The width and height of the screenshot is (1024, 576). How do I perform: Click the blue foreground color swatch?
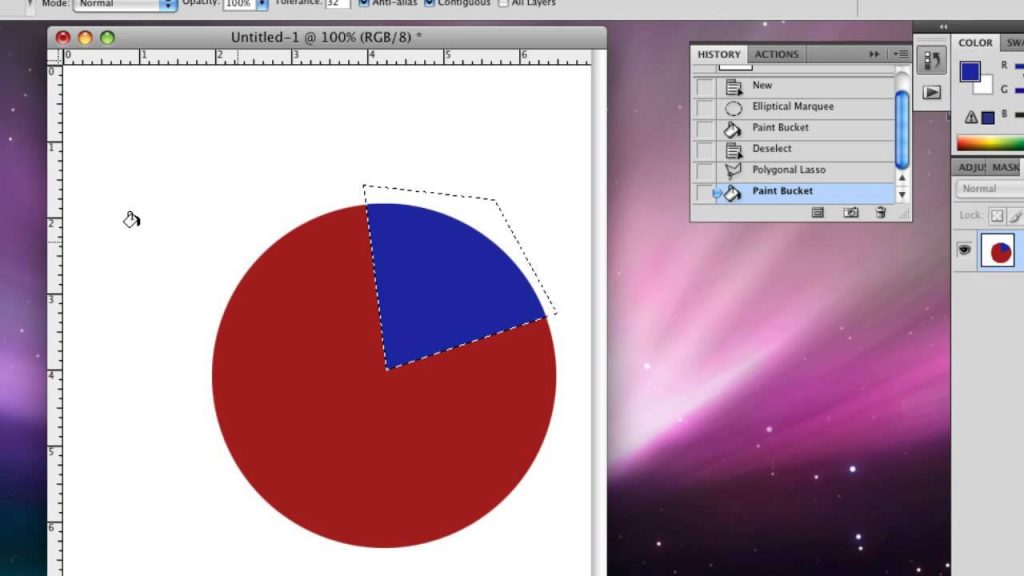[x=969, y=71]
